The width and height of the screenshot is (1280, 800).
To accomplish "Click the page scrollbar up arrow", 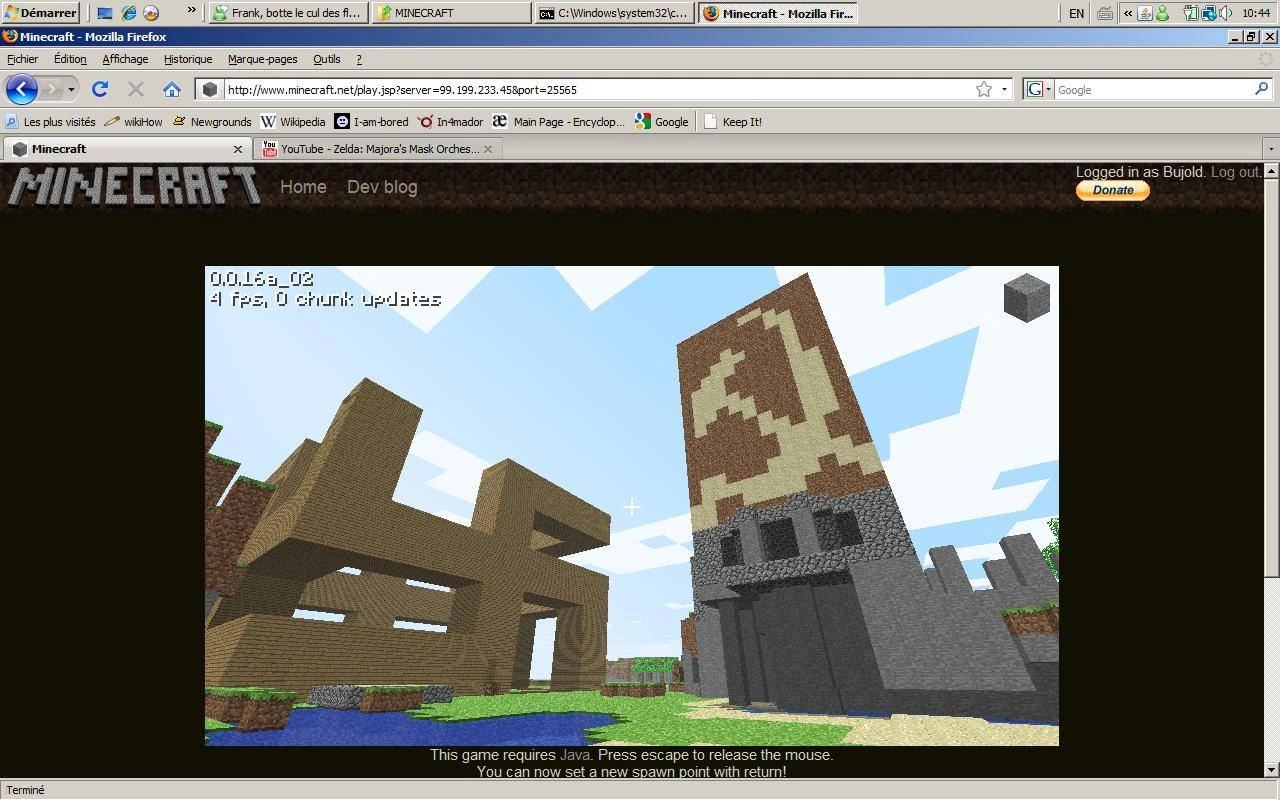I will tap(1271, 171).
